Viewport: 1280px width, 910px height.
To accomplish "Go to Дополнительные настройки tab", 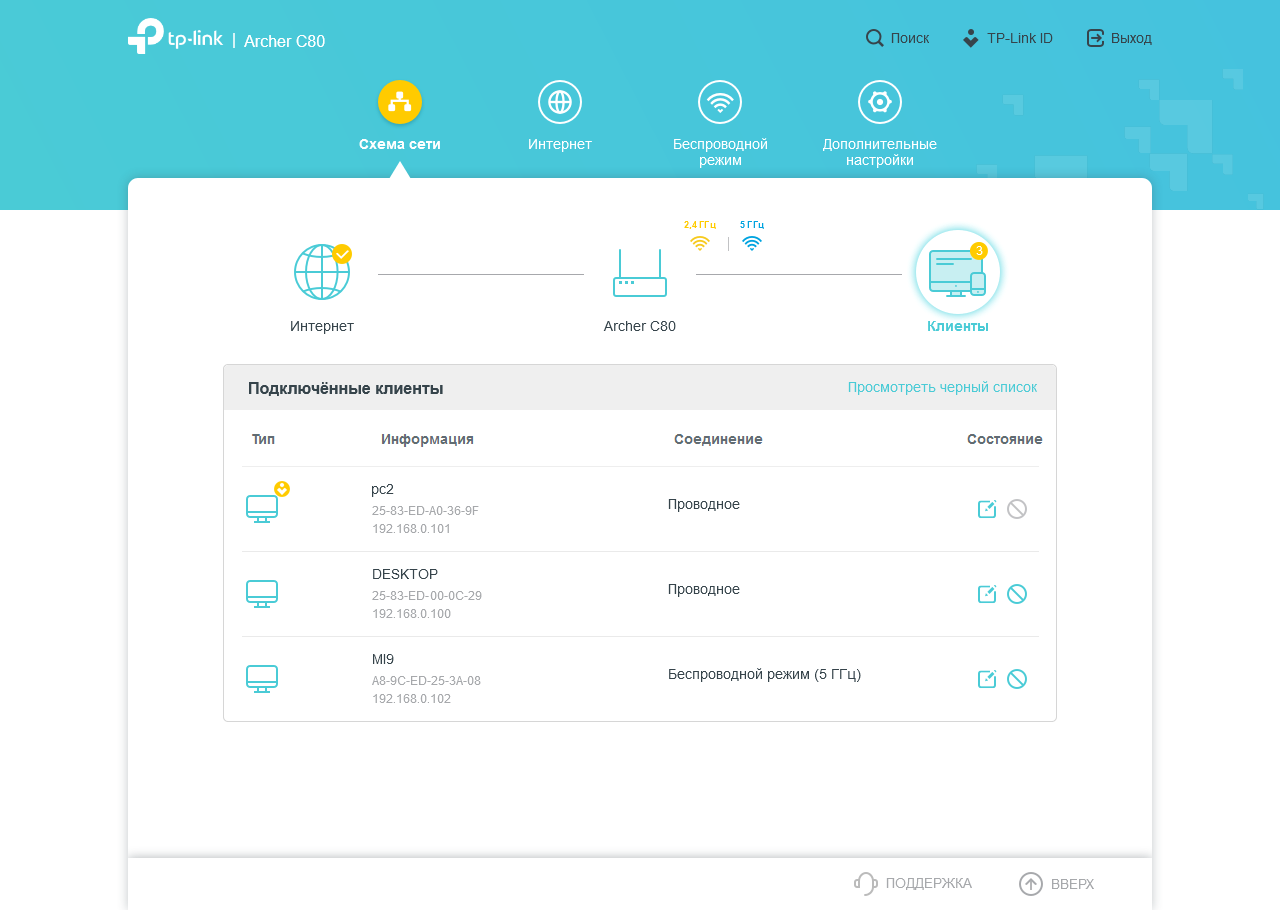I will coord(880,124).
